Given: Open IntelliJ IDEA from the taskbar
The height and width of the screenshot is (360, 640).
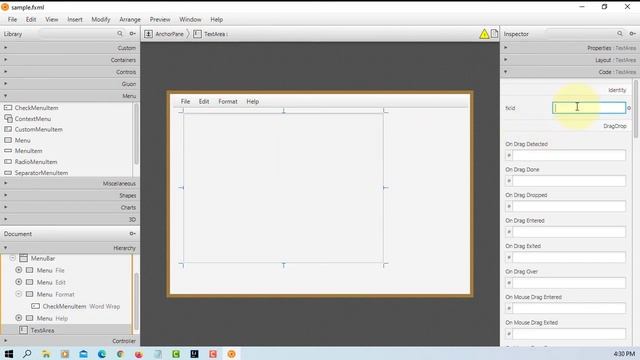Looking at the screenshot, I should 194,354.
